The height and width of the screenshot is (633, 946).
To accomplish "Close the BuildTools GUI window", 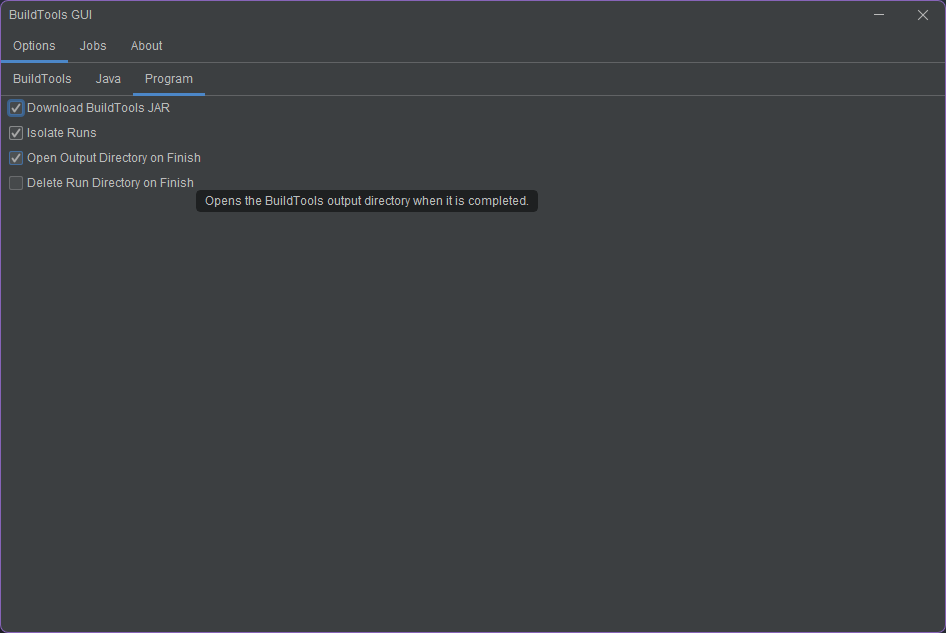I will click(923, 15).
